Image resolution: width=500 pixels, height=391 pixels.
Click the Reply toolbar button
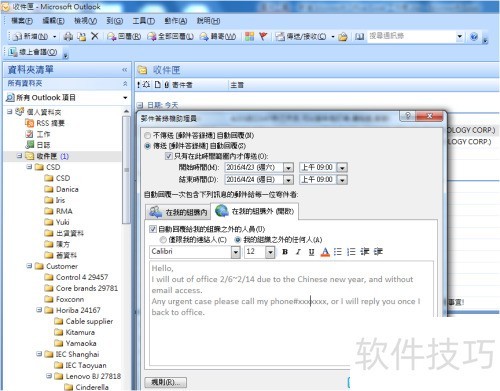(124, 36)
